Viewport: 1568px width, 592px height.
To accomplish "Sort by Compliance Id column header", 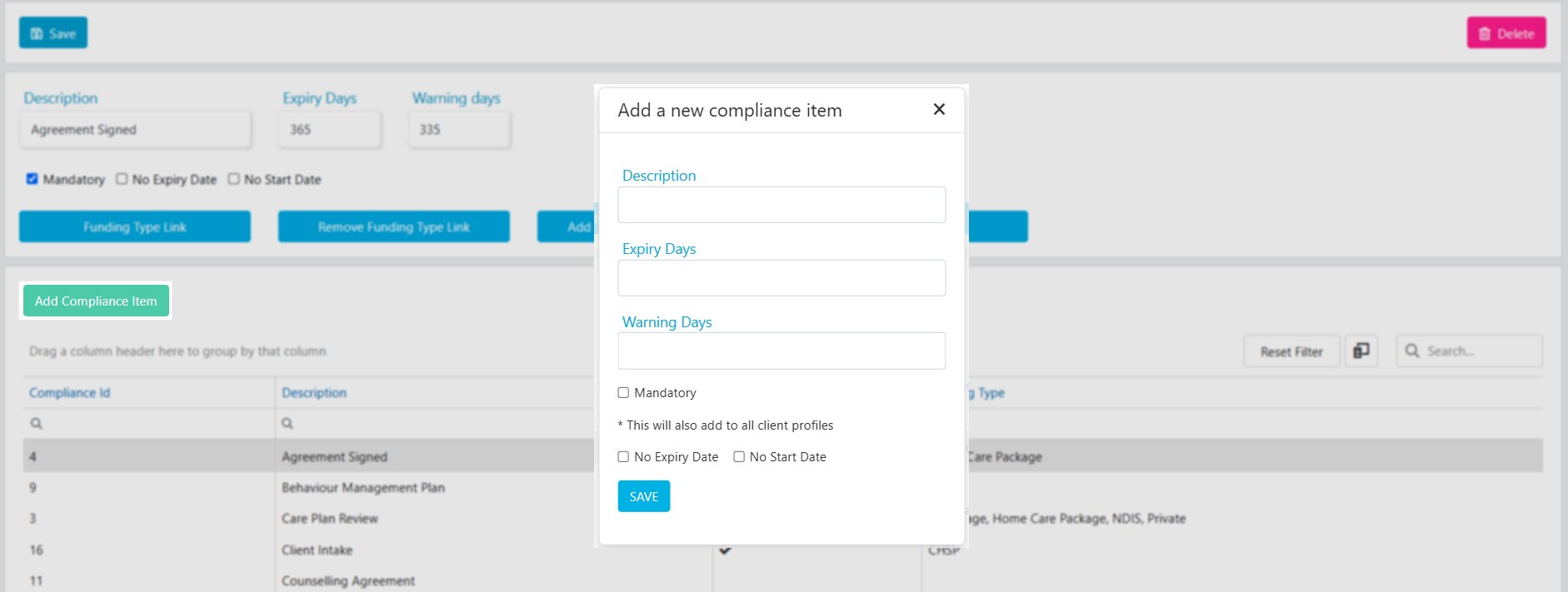I will click(69, 393).
